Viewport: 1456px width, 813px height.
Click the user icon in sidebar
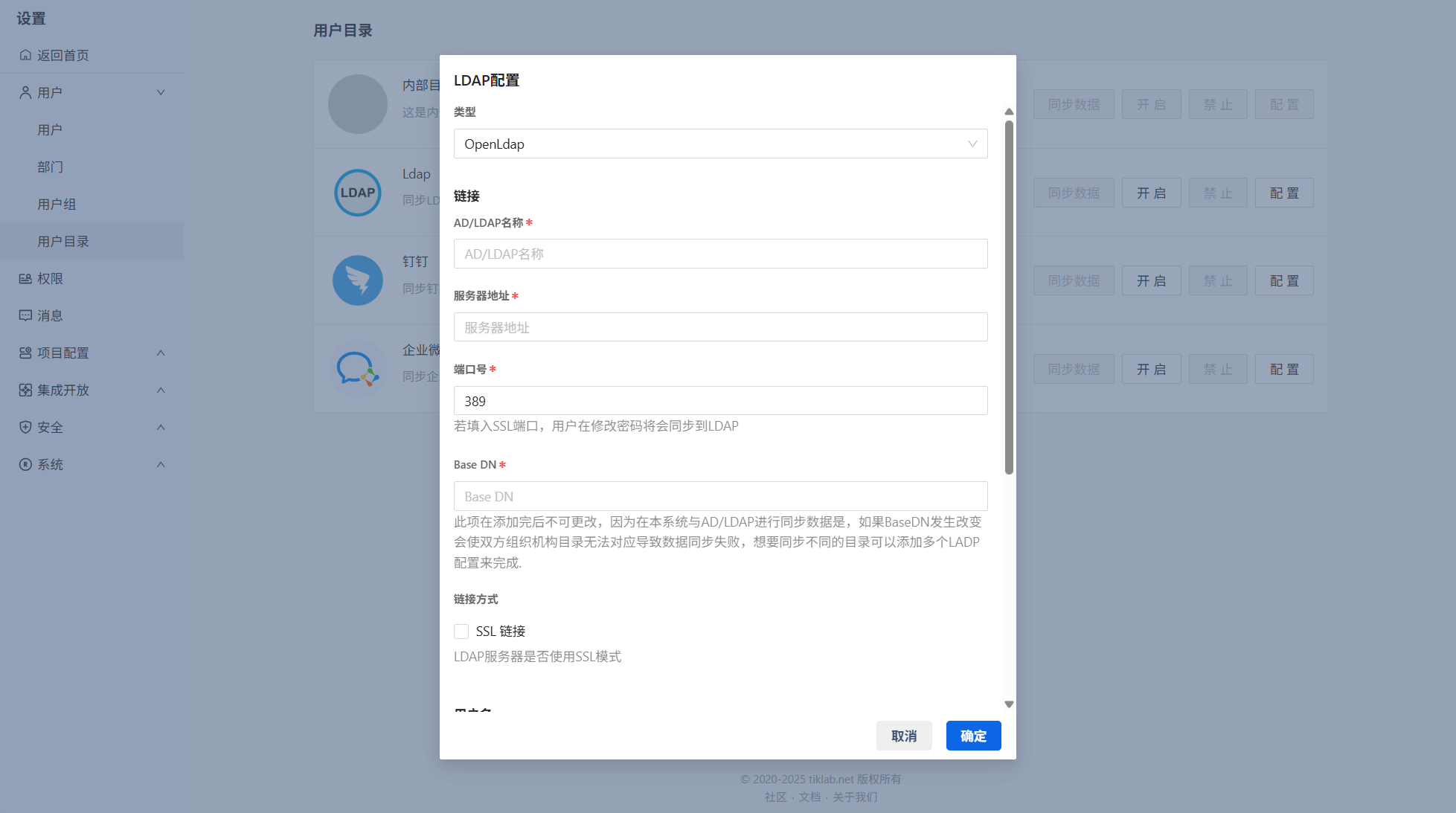(x=25, y=92)
